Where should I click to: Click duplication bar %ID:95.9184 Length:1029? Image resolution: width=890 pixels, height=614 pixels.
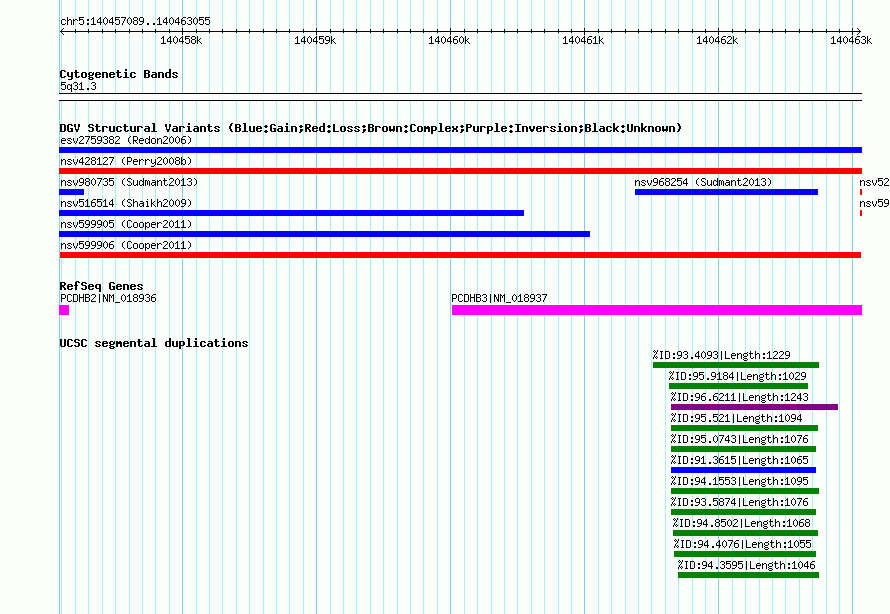738,386
